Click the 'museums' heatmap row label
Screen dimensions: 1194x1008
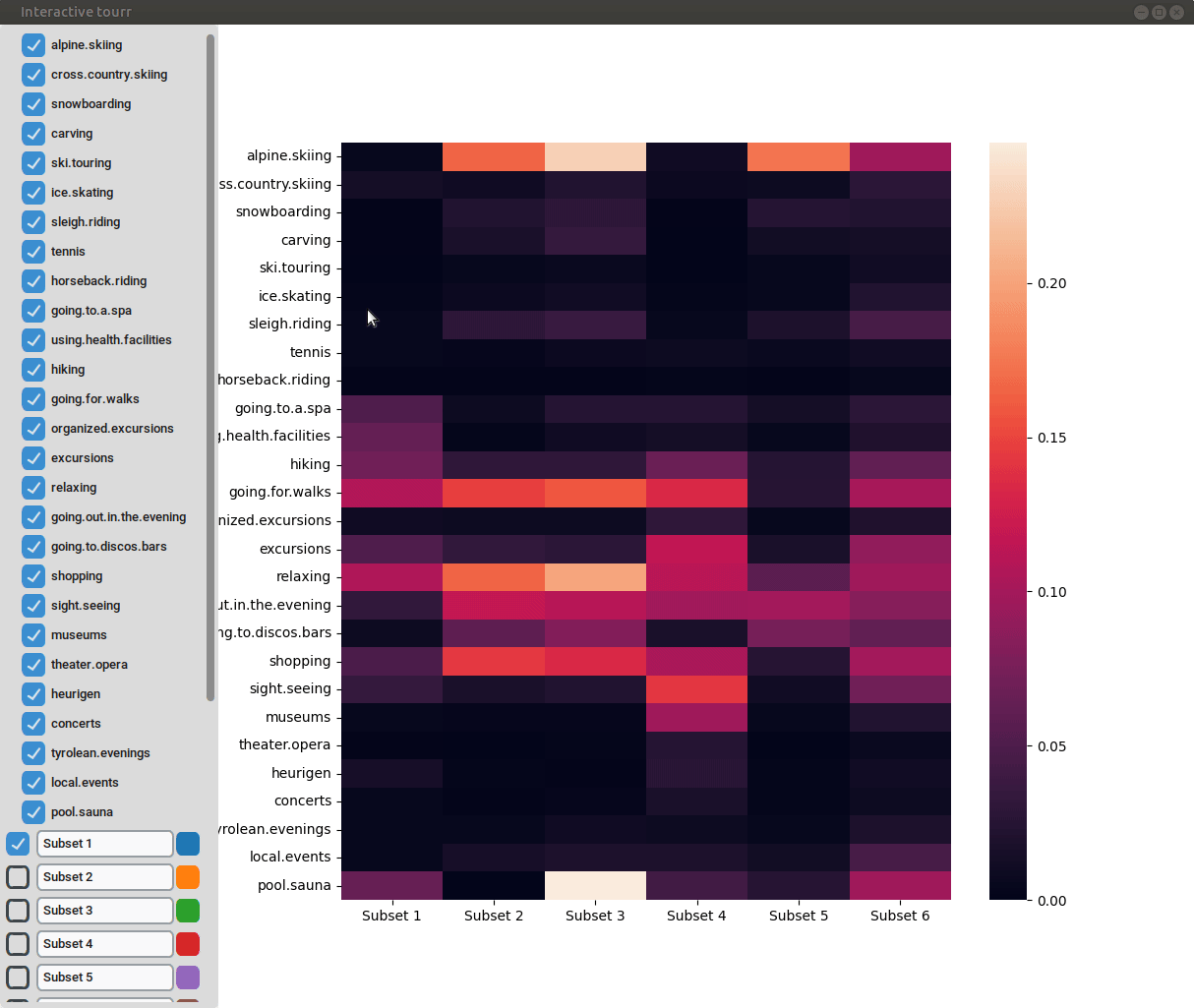298,717
